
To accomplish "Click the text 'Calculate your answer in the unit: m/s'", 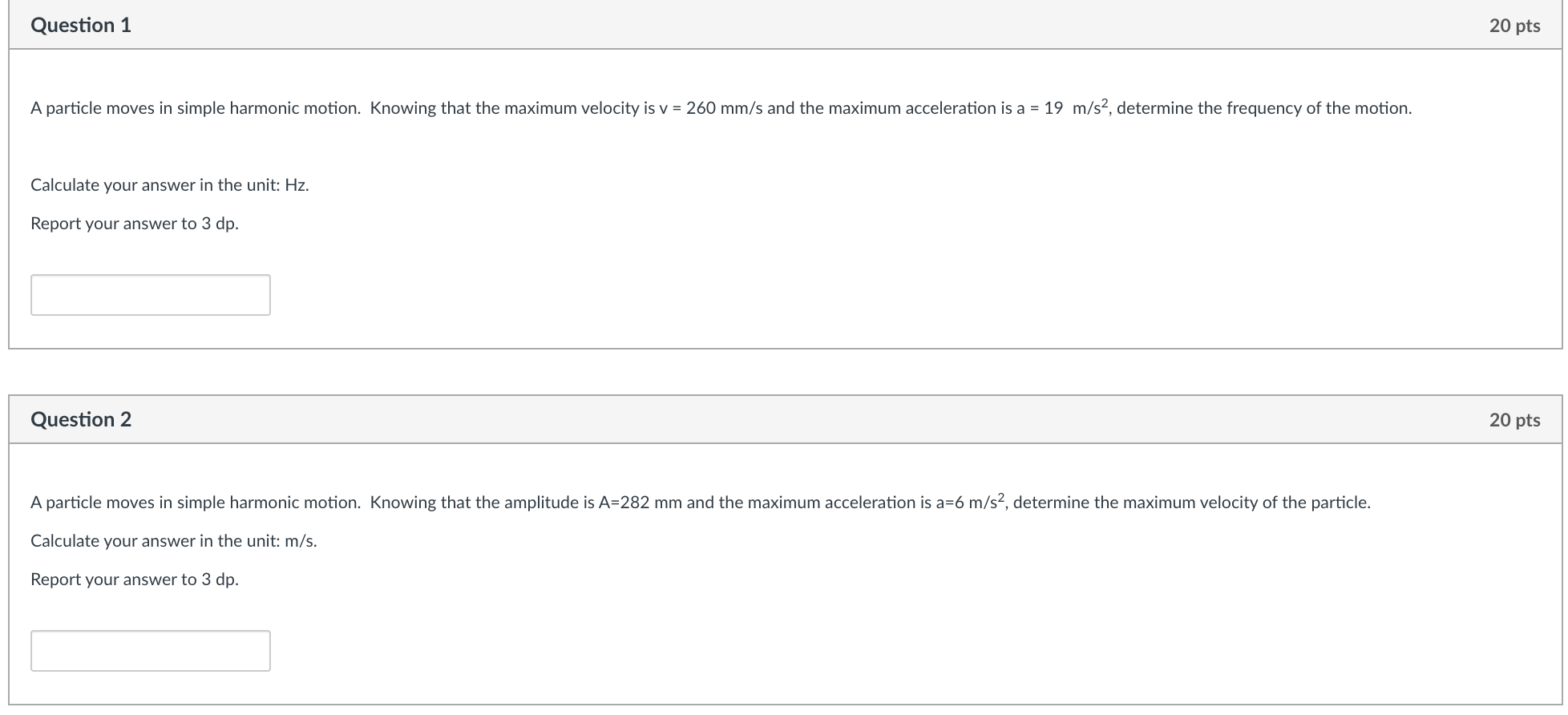I will click(173, 541).
